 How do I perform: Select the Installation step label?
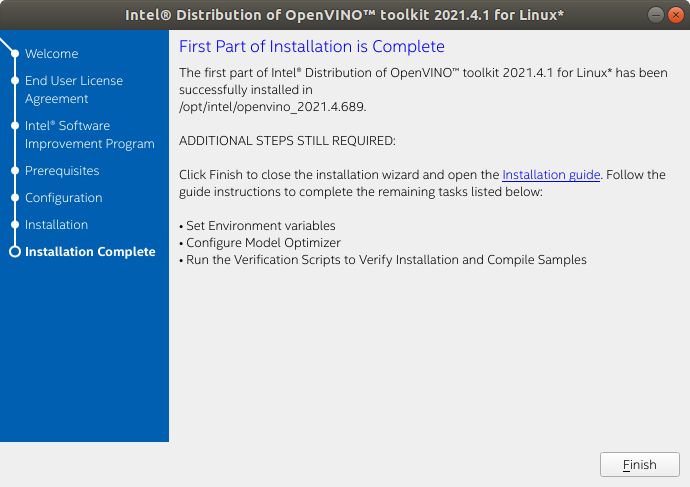click(x=56, y=225)
